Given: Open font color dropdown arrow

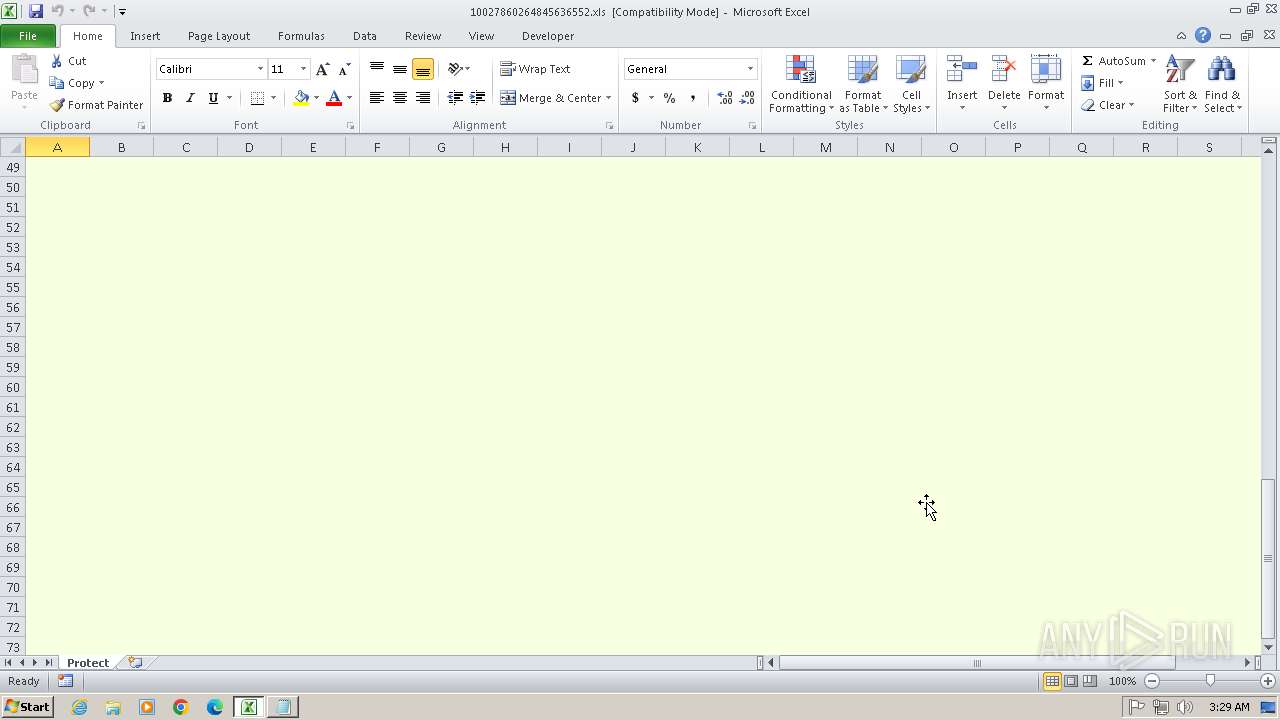Looking at the screenshot, I should (349, 98).
